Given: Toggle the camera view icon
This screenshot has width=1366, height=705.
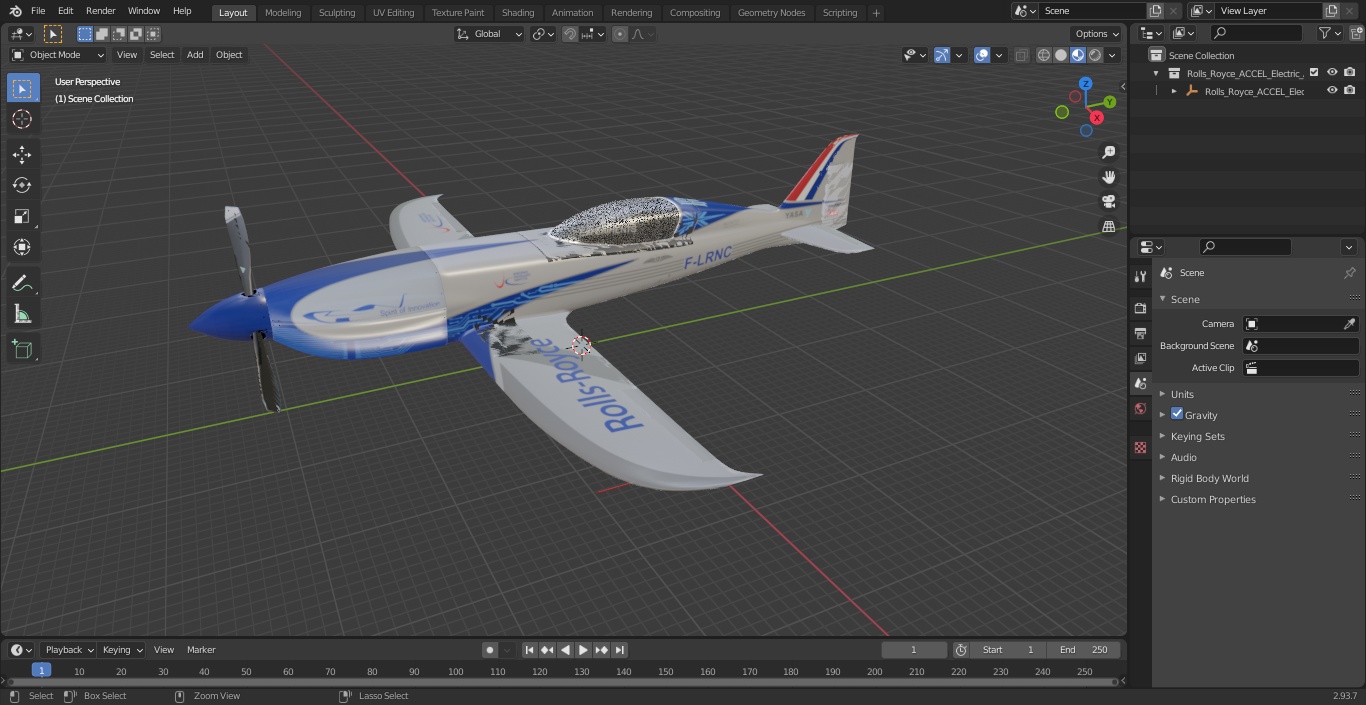Looking at the screenshot, I should click(1109, 201).
